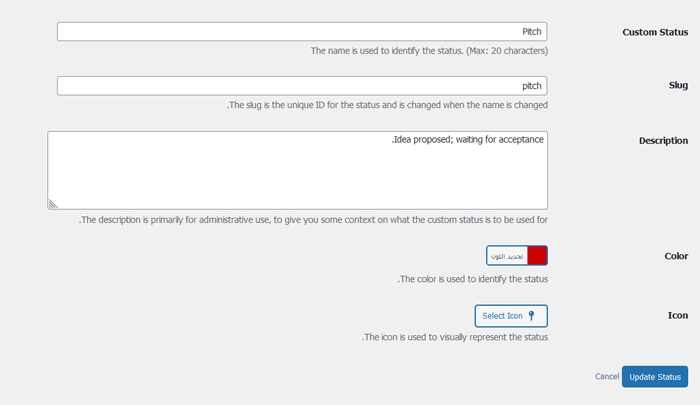Click the slug unique ID help text
This screenshot has height=405, width=700.
coord(387,104)
